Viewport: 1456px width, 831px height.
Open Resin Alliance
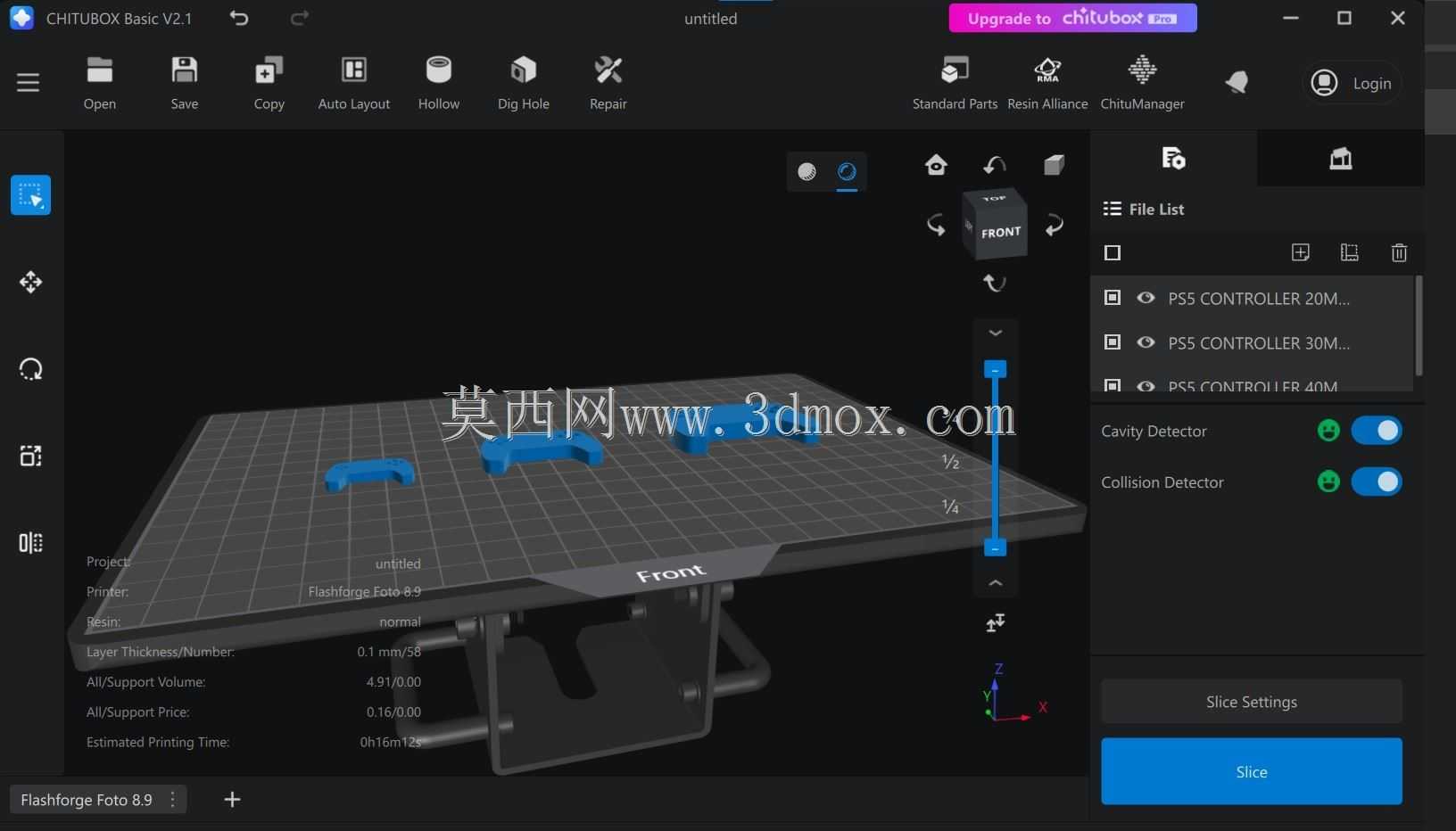[x=1047, y=83]
